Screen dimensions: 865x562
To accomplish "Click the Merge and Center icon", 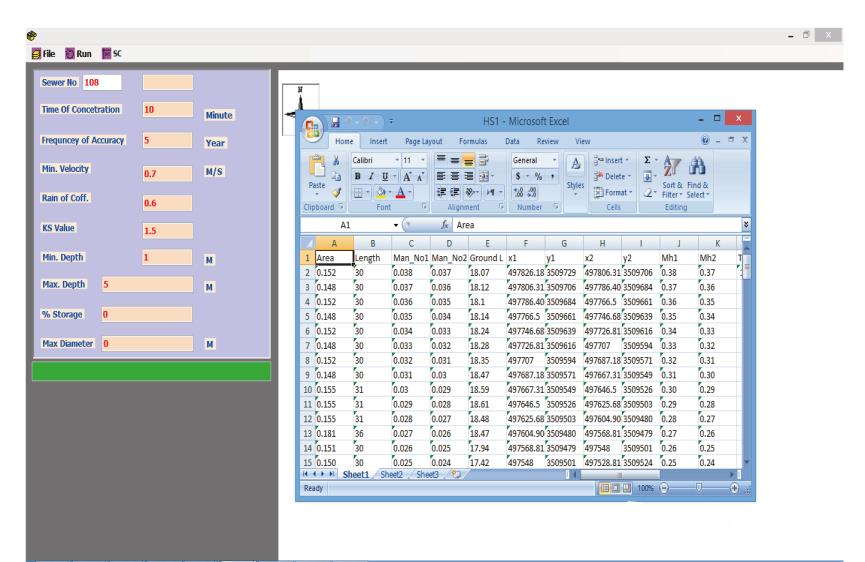I will [484, 176].
